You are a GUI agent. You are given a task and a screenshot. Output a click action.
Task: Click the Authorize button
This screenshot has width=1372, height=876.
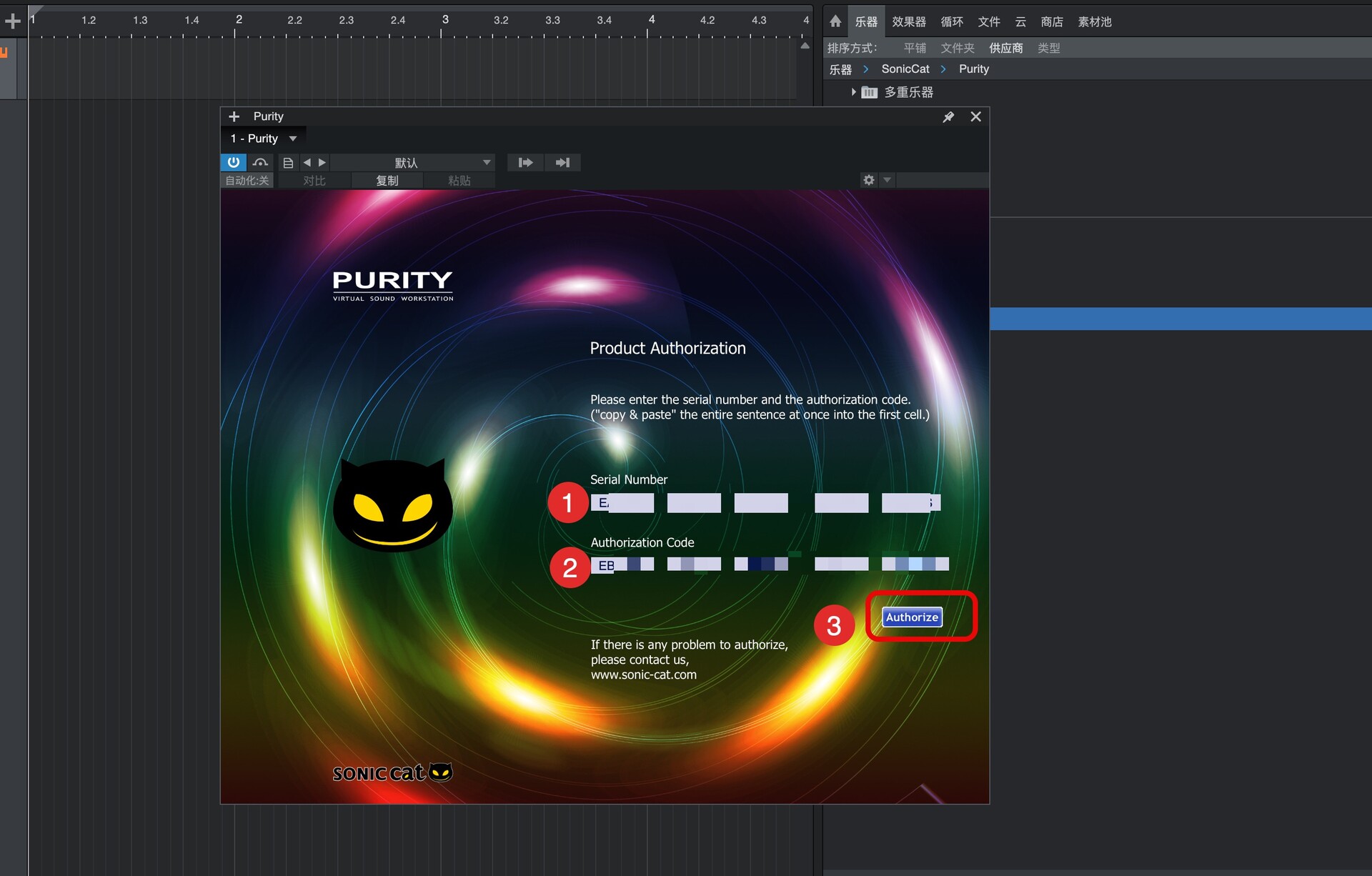[x=913, y=617]
